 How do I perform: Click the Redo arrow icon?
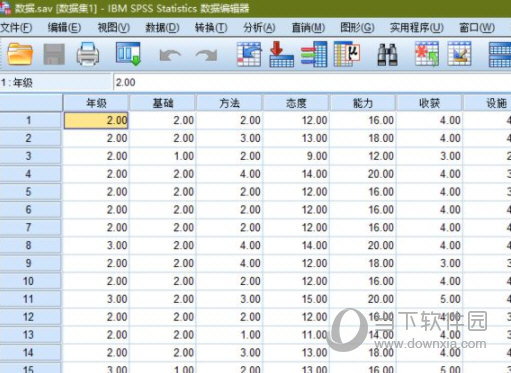coord(206,55)
